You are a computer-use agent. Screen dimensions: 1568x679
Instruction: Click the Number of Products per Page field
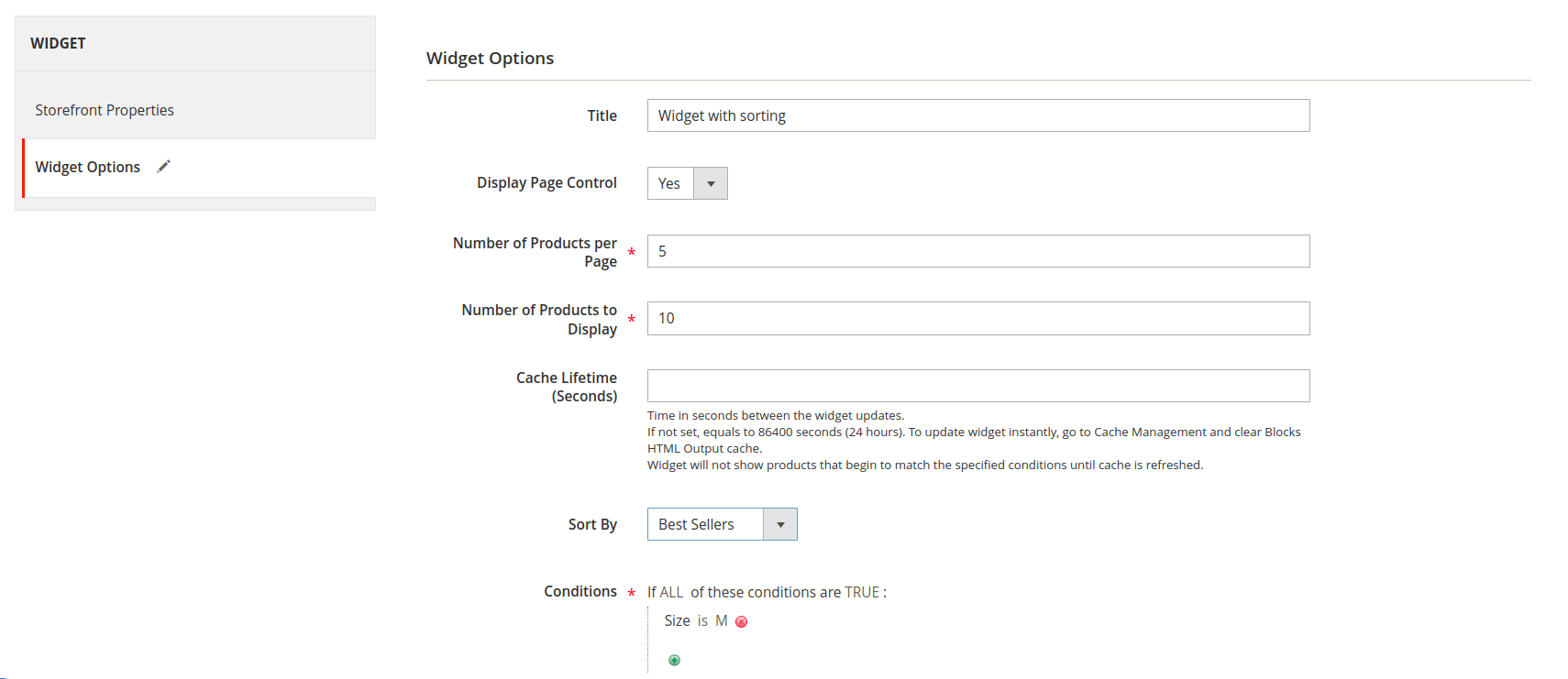click(x=977, y=251)
